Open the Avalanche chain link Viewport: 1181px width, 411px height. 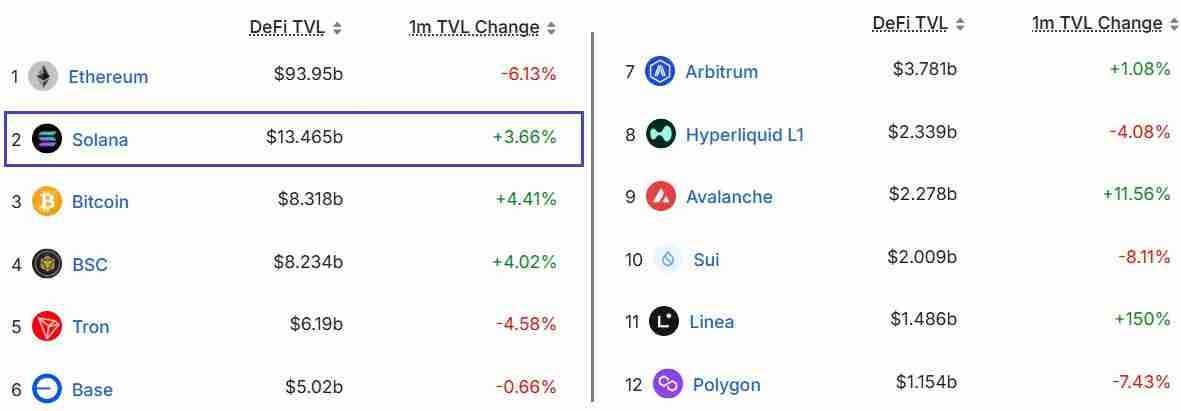coord(729,197)
